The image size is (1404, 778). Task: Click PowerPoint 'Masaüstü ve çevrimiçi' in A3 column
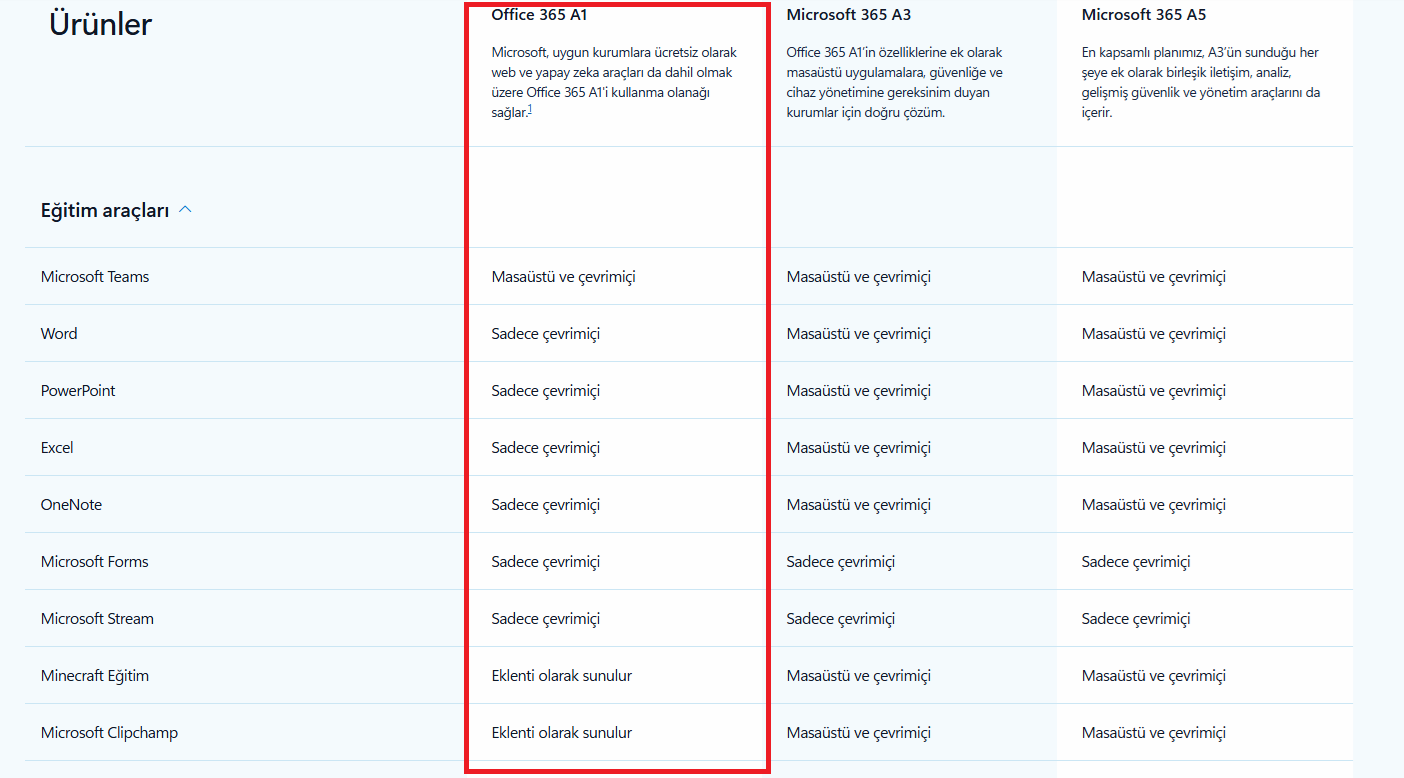click(x=858, y=391)
